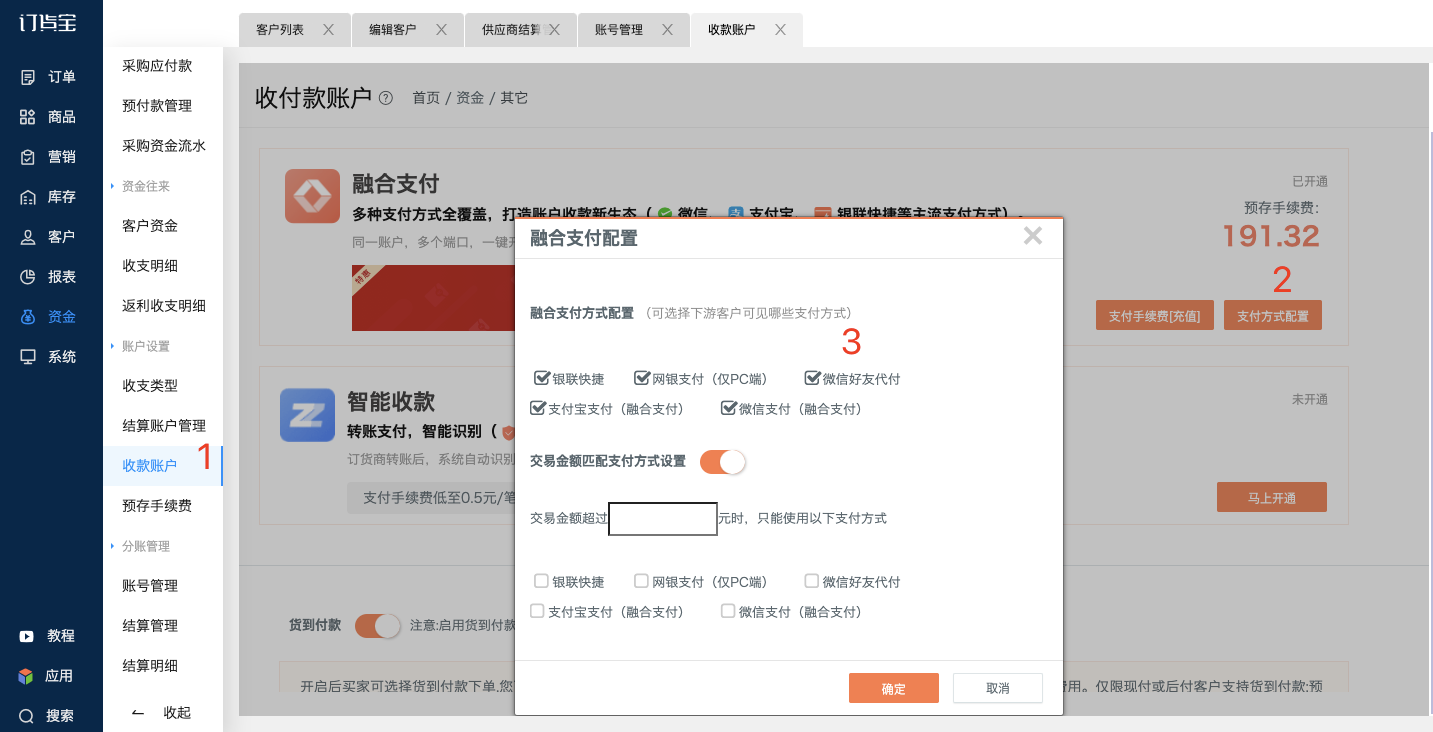
Task: Uncheck the top 微信支付（融合支付）checkbox
Action: [x=728, y=408]
